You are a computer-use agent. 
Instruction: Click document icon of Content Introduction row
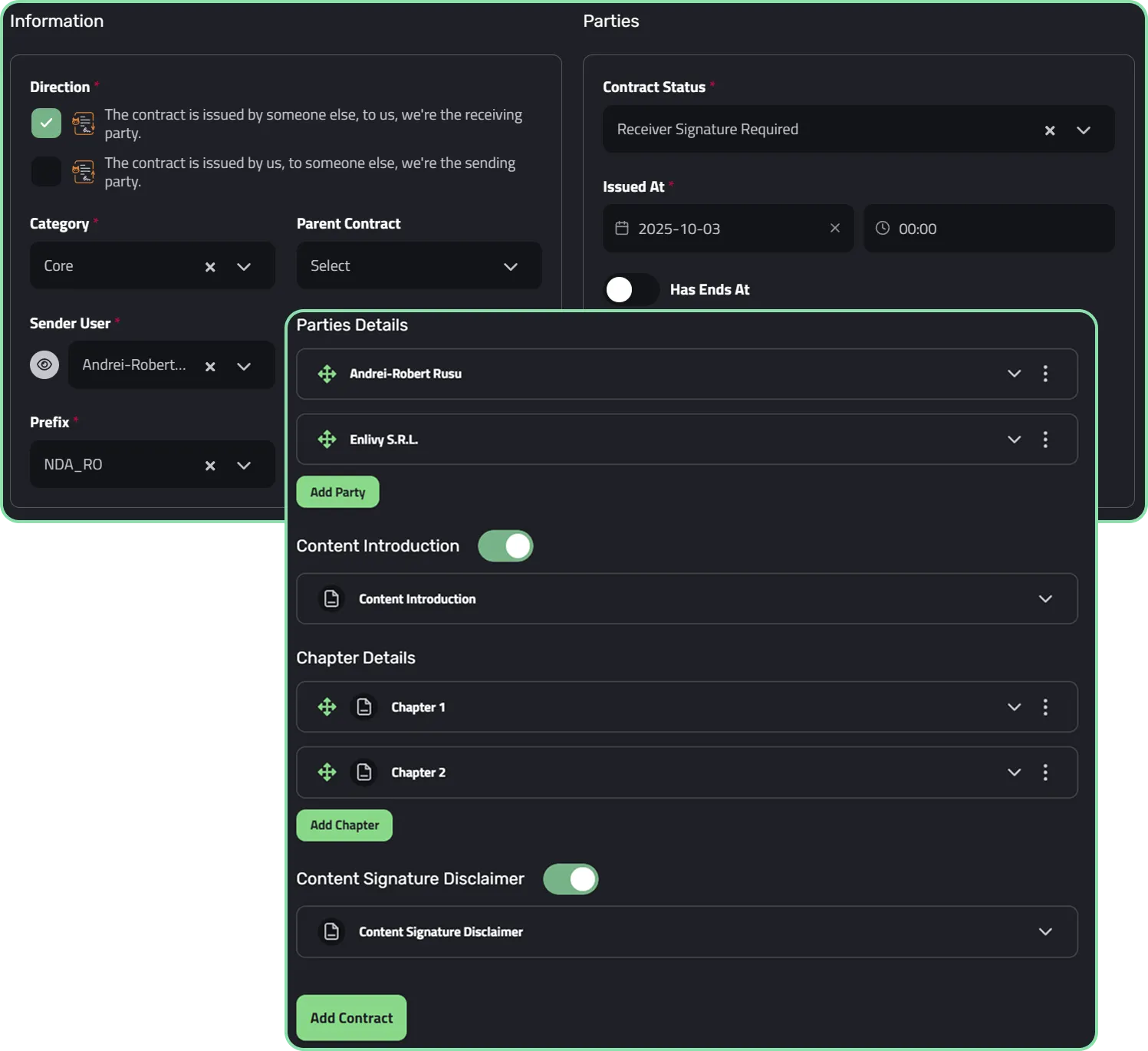(331, 598)
